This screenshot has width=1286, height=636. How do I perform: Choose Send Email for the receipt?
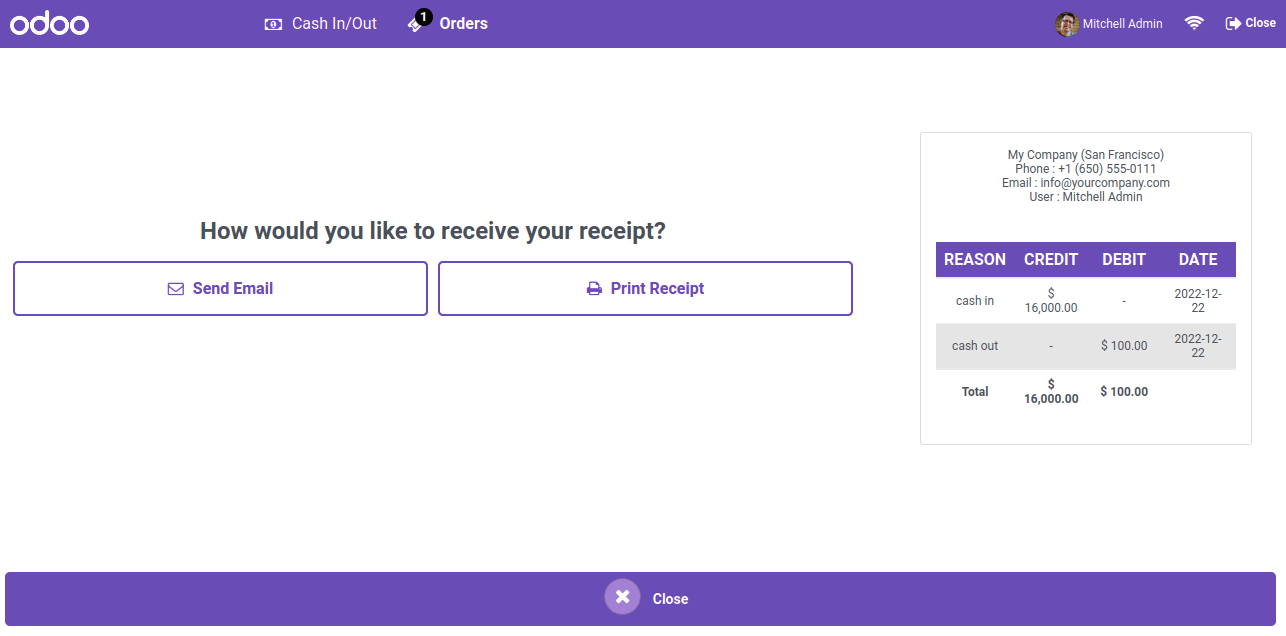[x=220, y=289]
